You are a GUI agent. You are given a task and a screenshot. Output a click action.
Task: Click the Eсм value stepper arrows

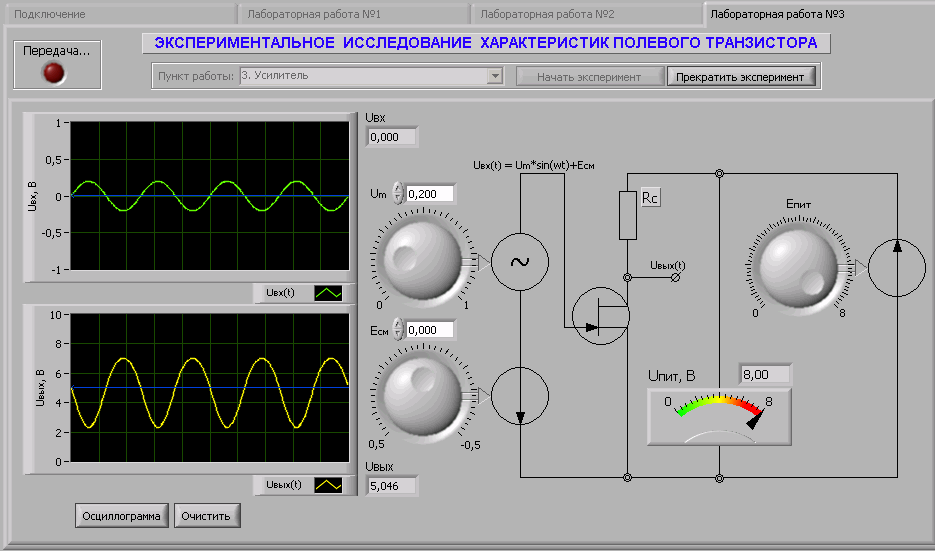click(x=398, y=329)
